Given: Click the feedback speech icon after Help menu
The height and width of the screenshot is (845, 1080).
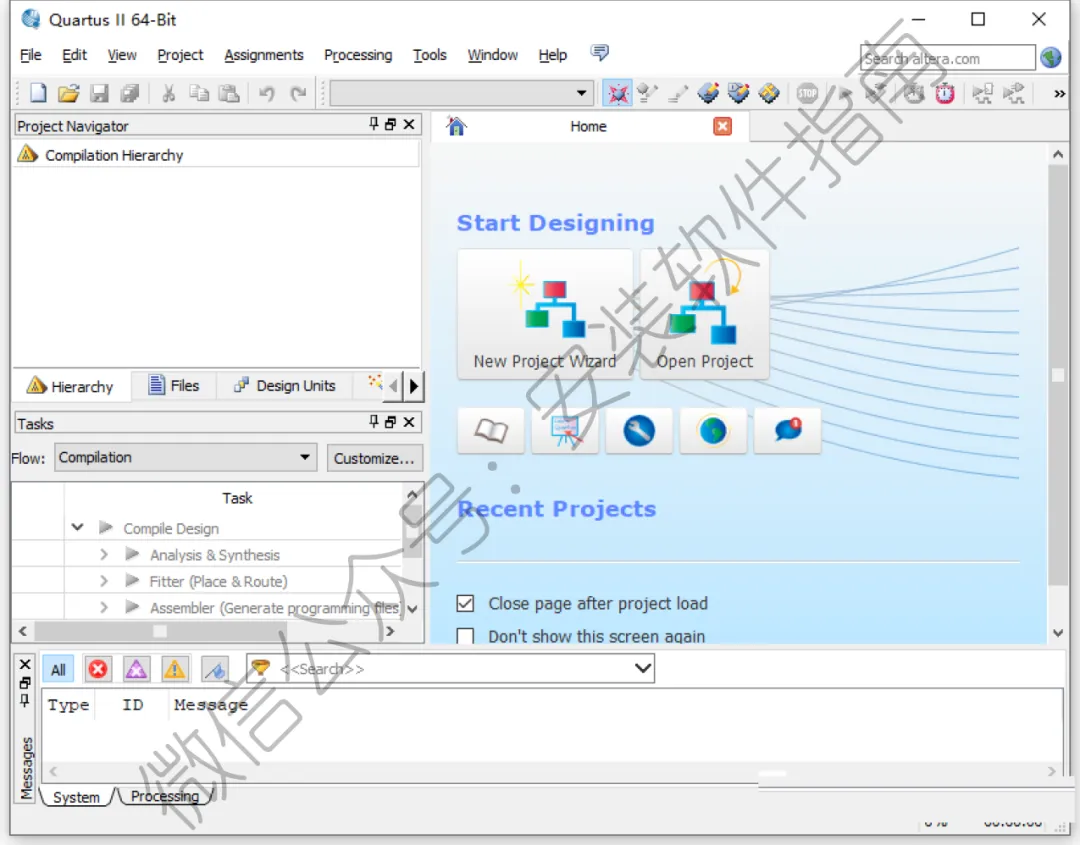Looking at the screenshot, I should (600, 53).
